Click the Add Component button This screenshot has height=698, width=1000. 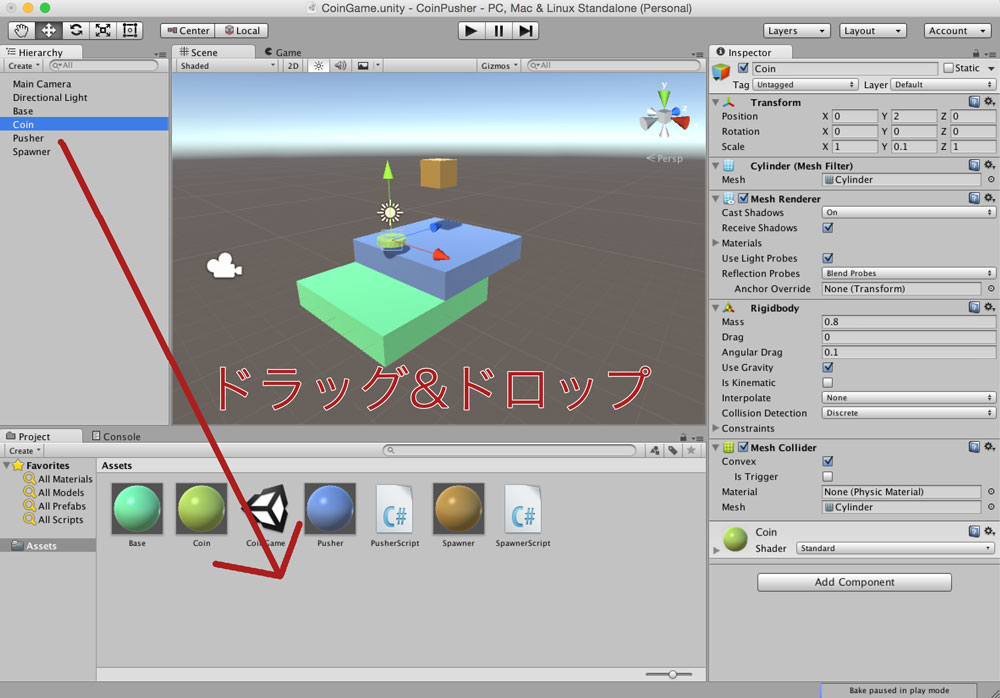click(854, 582)
